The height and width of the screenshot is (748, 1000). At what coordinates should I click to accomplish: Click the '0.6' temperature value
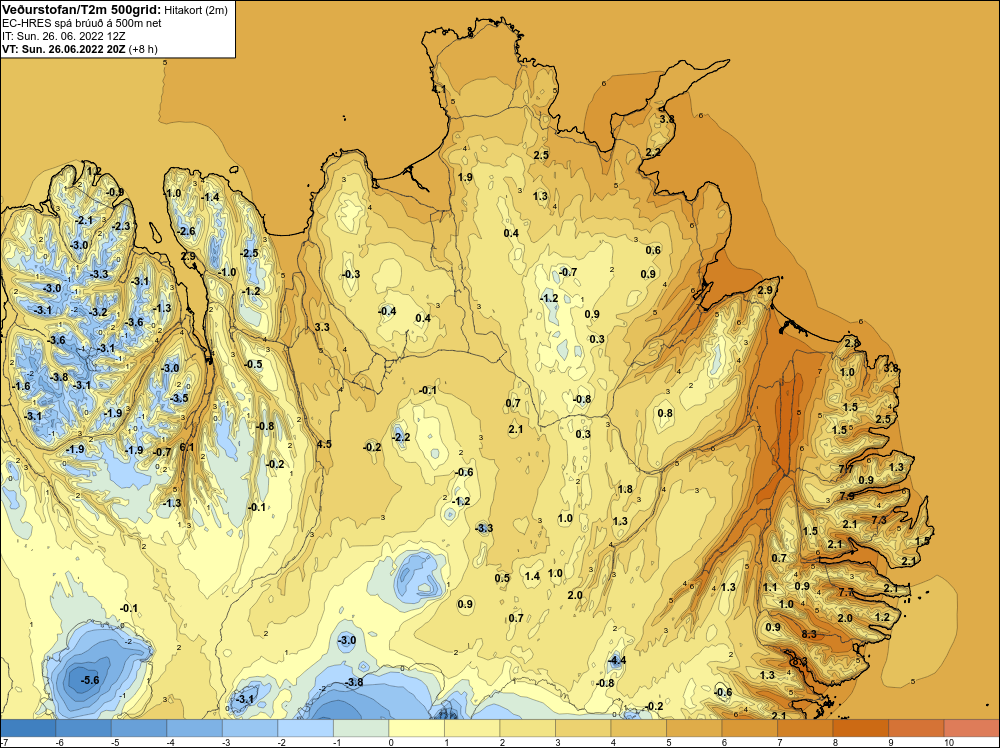[653, 250]
